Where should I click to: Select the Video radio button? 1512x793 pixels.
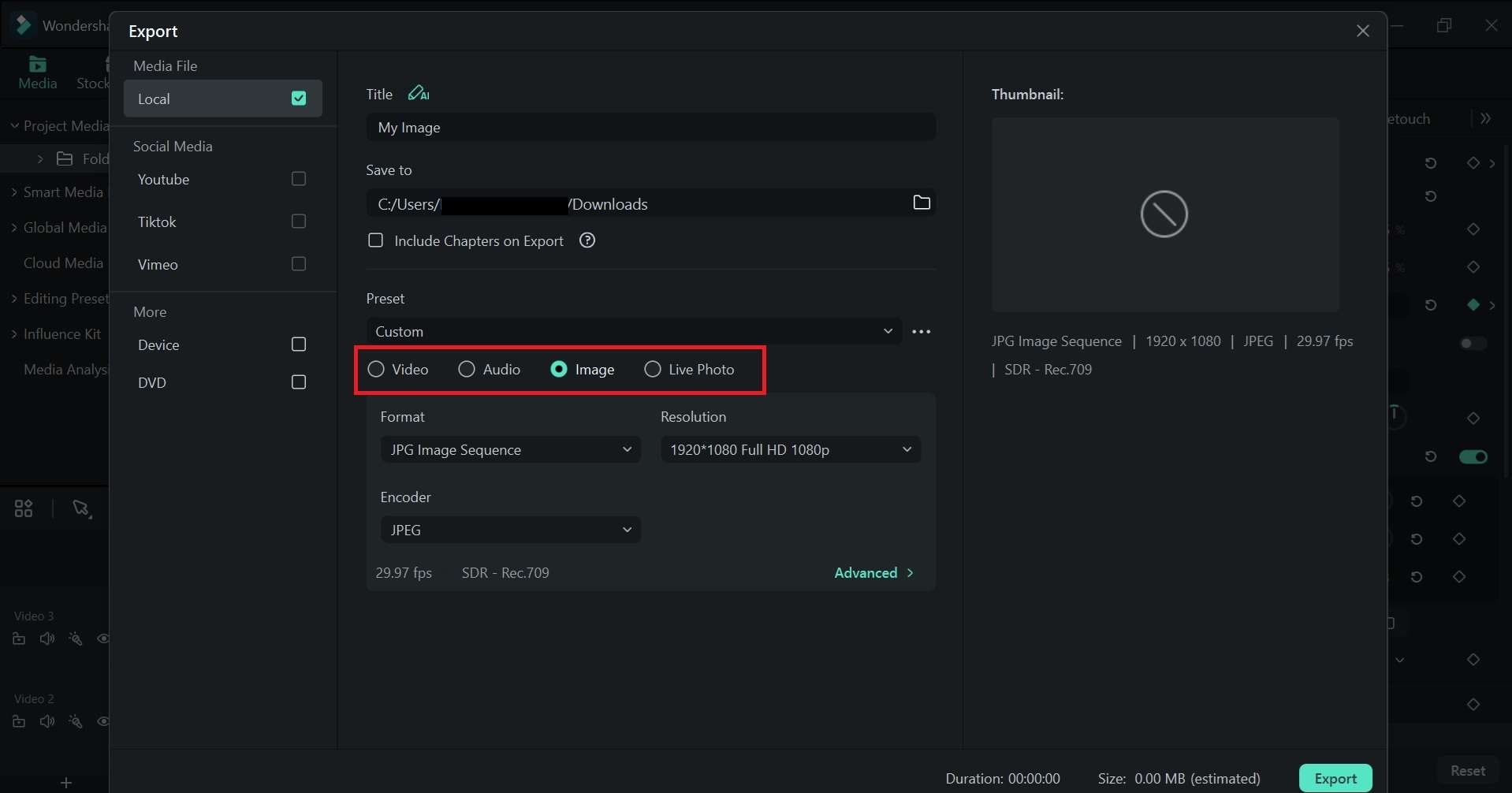coord(376,369)
